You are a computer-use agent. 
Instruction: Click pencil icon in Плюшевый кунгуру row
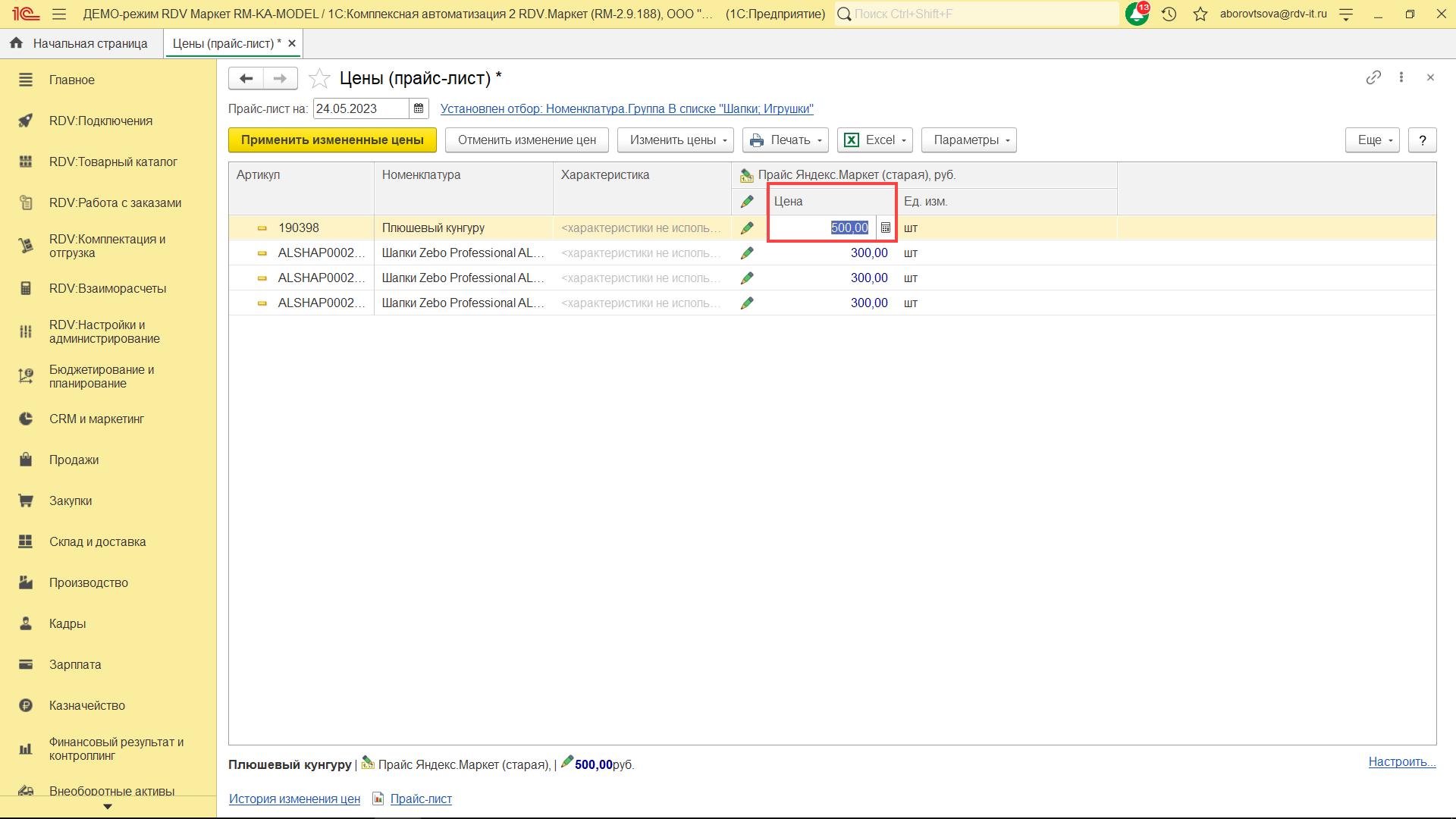(x=747, y=227)
